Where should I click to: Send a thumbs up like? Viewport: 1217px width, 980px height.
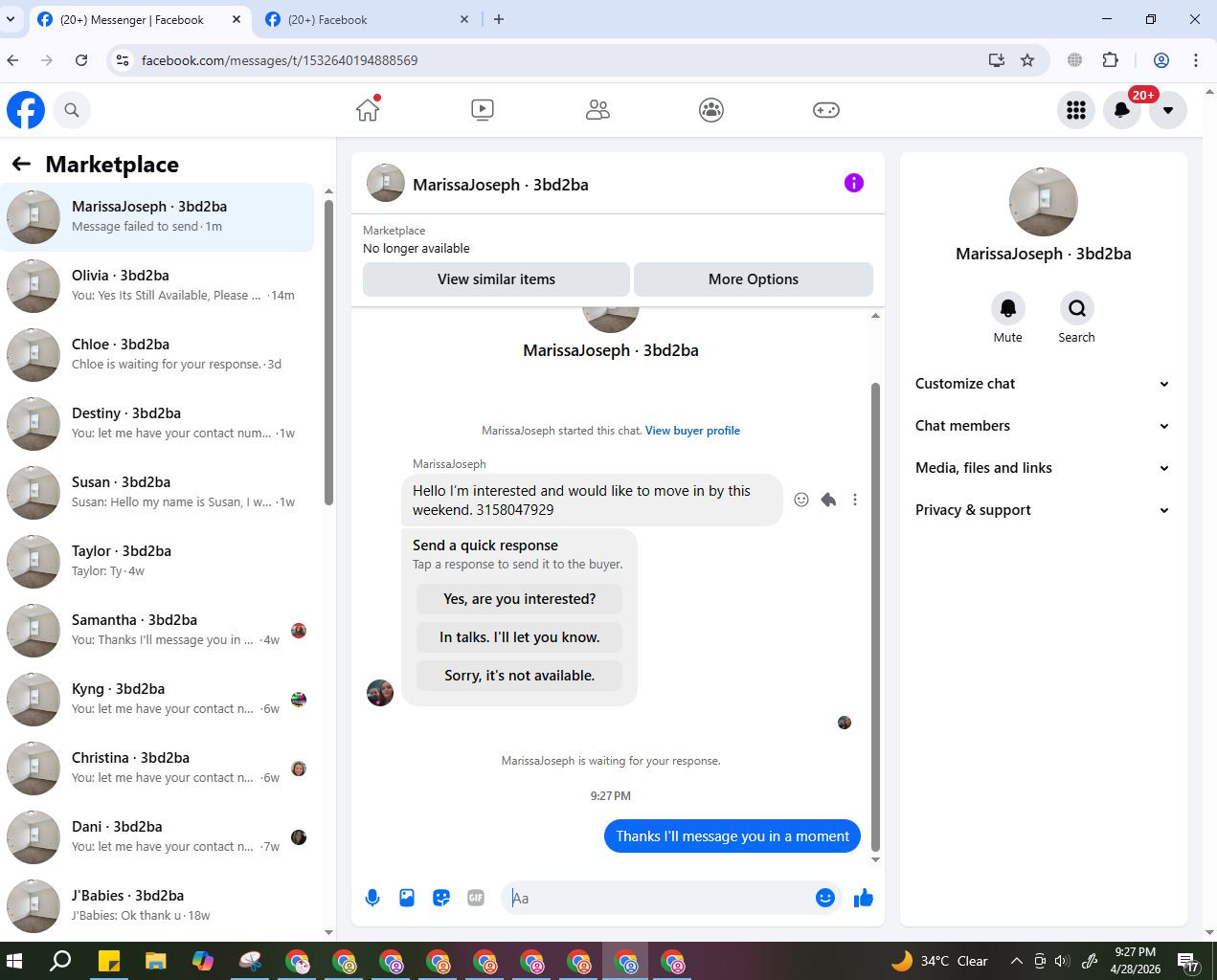tap(864, 898)
